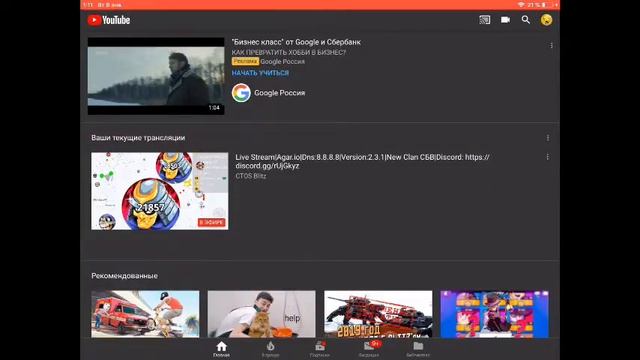Tap the В ЭФИРЕ live badge
The height and width of the screenshot is (360, 640).
(x=211, y=222)
